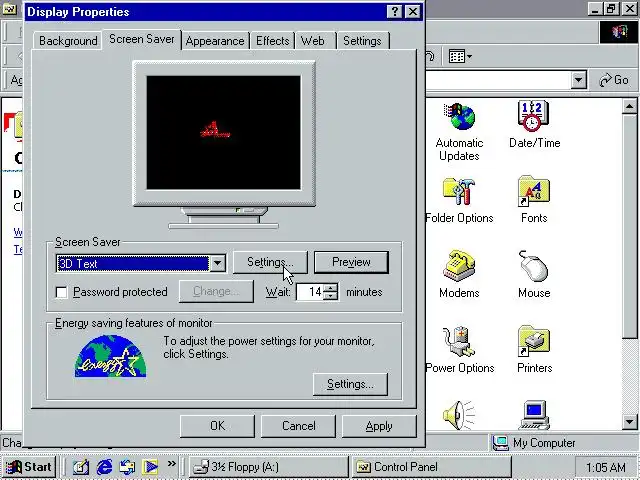Select the Screen Saver tab
This screenshot has width=640, height=480.
[142, 39]
